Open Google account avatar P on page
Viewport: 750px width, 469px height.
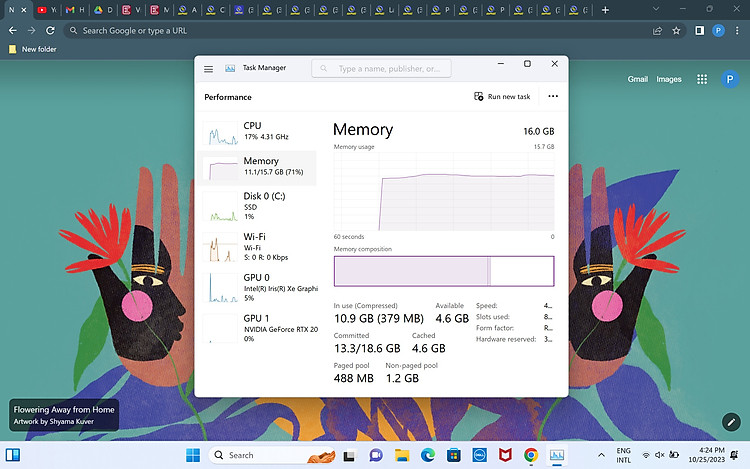click(730, 79)
